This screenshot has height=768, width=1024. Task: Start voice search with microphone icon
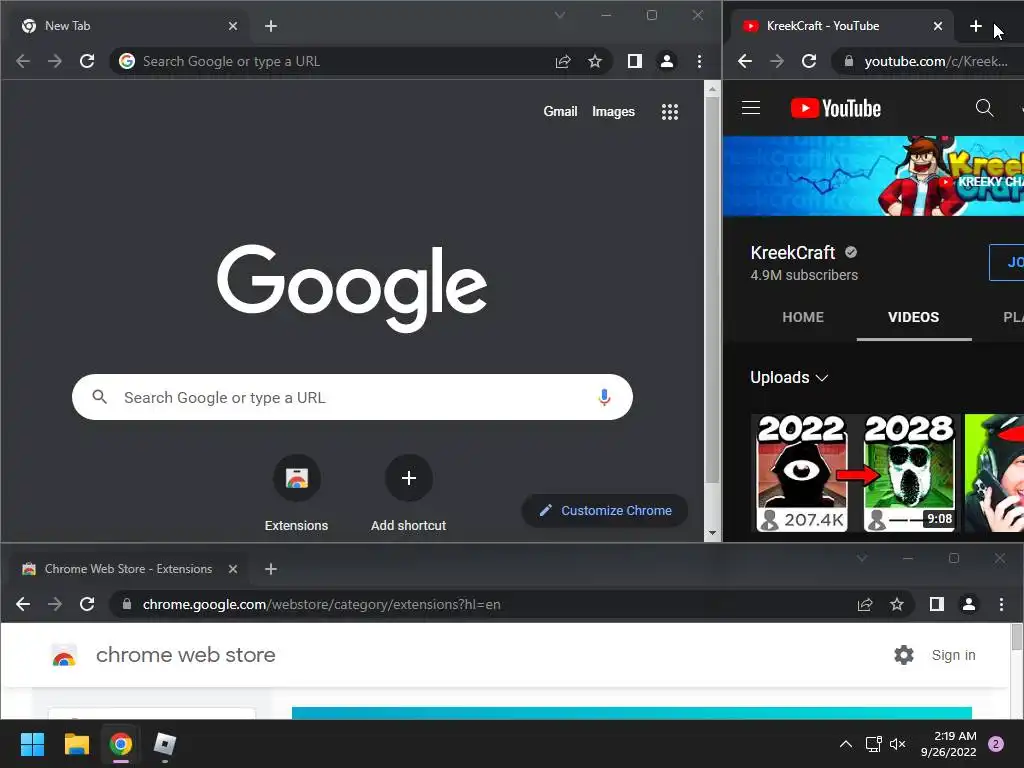point(604,397)
